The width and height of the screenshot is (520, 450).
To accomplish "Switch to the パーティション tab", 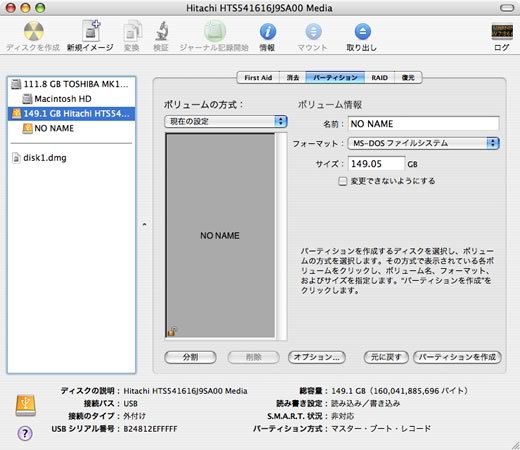I will [x=335, y=78].
